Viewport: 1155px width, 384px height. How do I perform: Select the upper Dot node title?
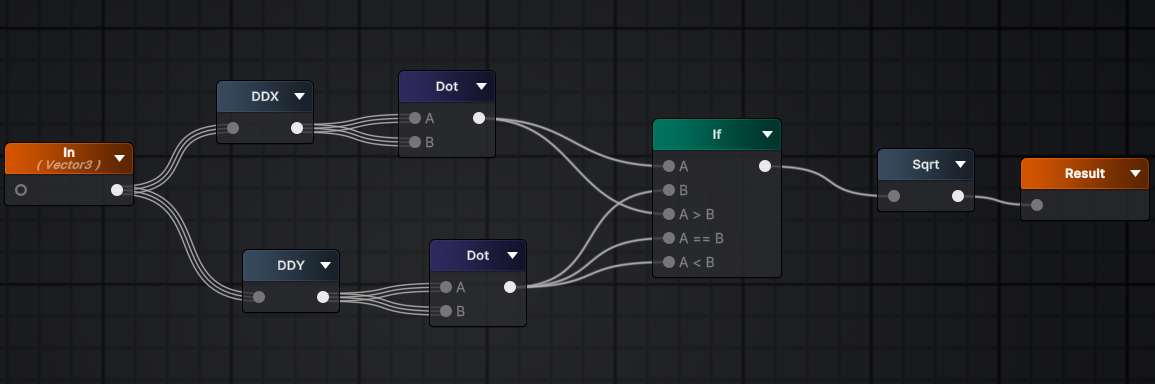tap(447, 86)
